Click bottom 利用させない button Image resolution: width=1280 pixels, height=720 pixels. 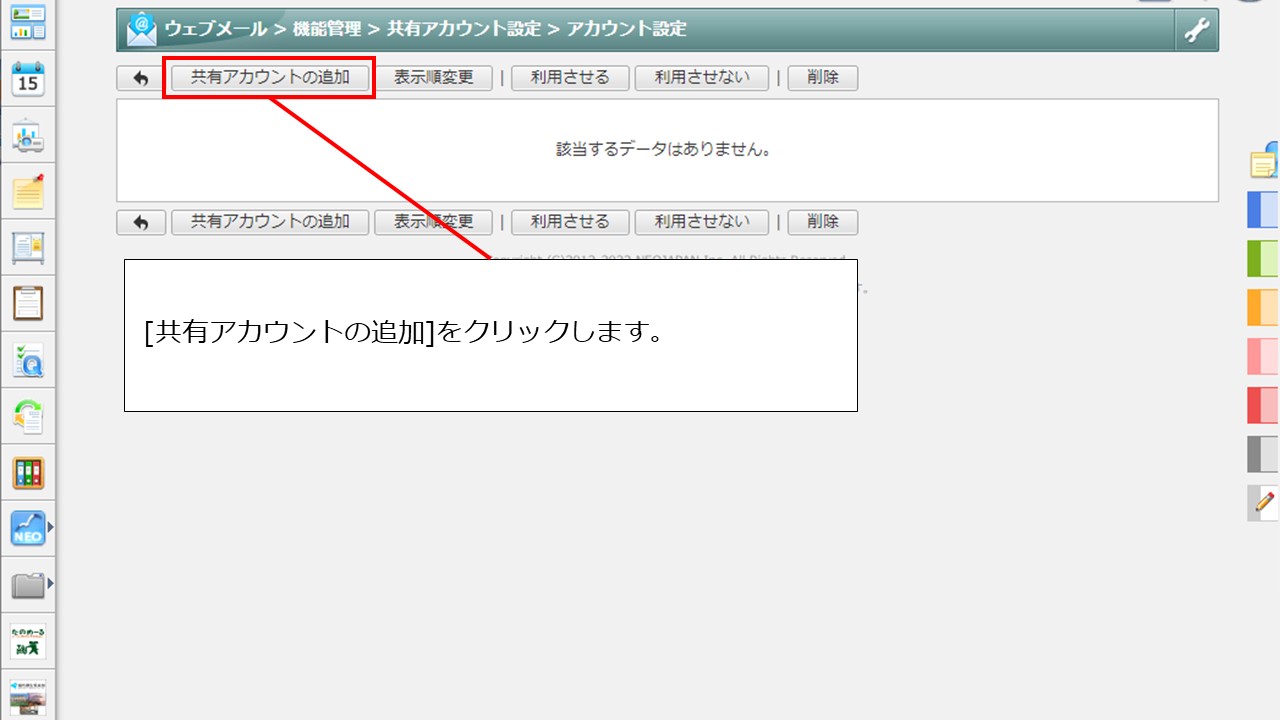click(x=702, y=222)
